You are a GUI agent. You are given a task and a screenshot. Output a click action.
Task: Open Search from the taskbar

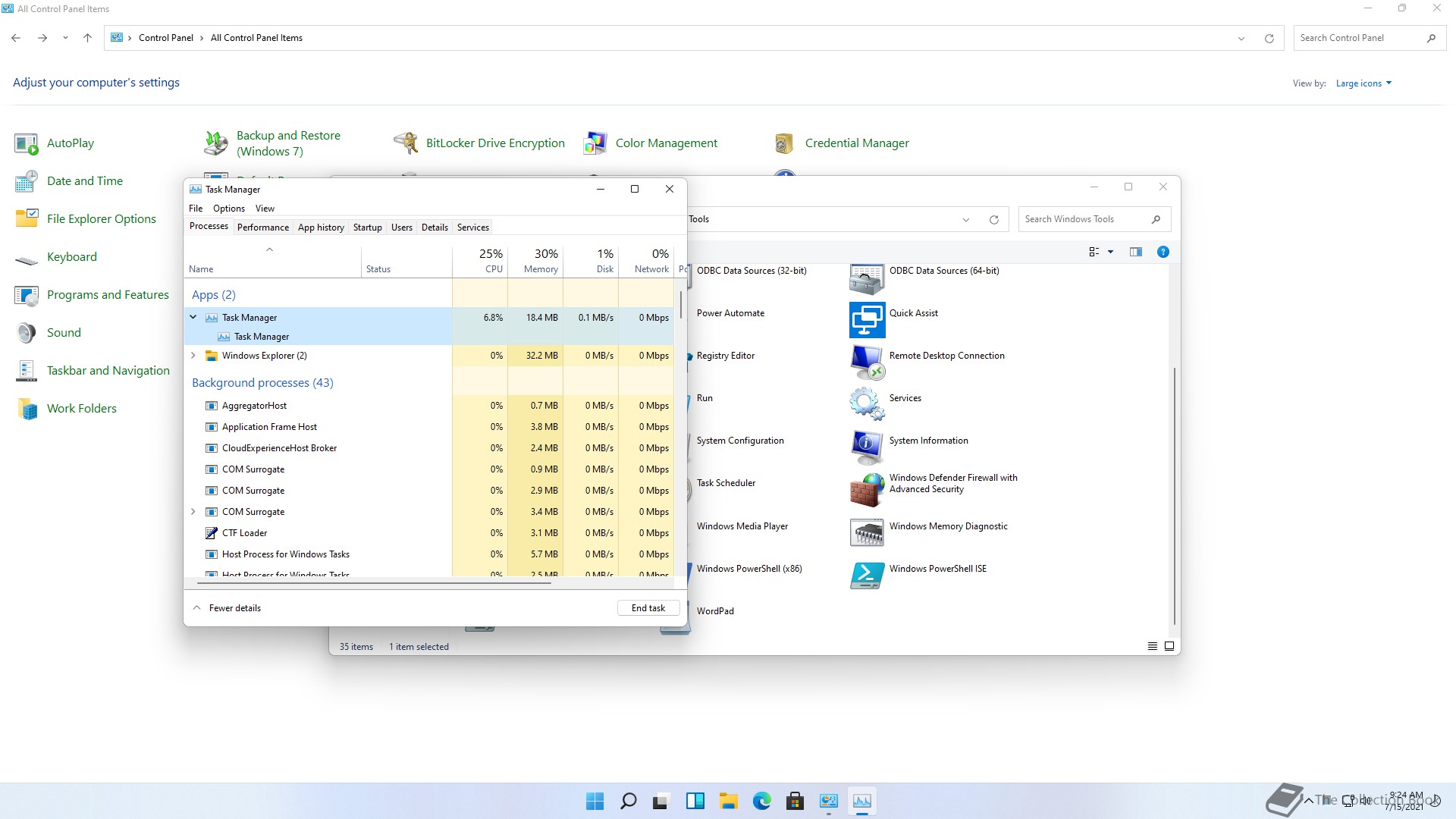(629, 801)
